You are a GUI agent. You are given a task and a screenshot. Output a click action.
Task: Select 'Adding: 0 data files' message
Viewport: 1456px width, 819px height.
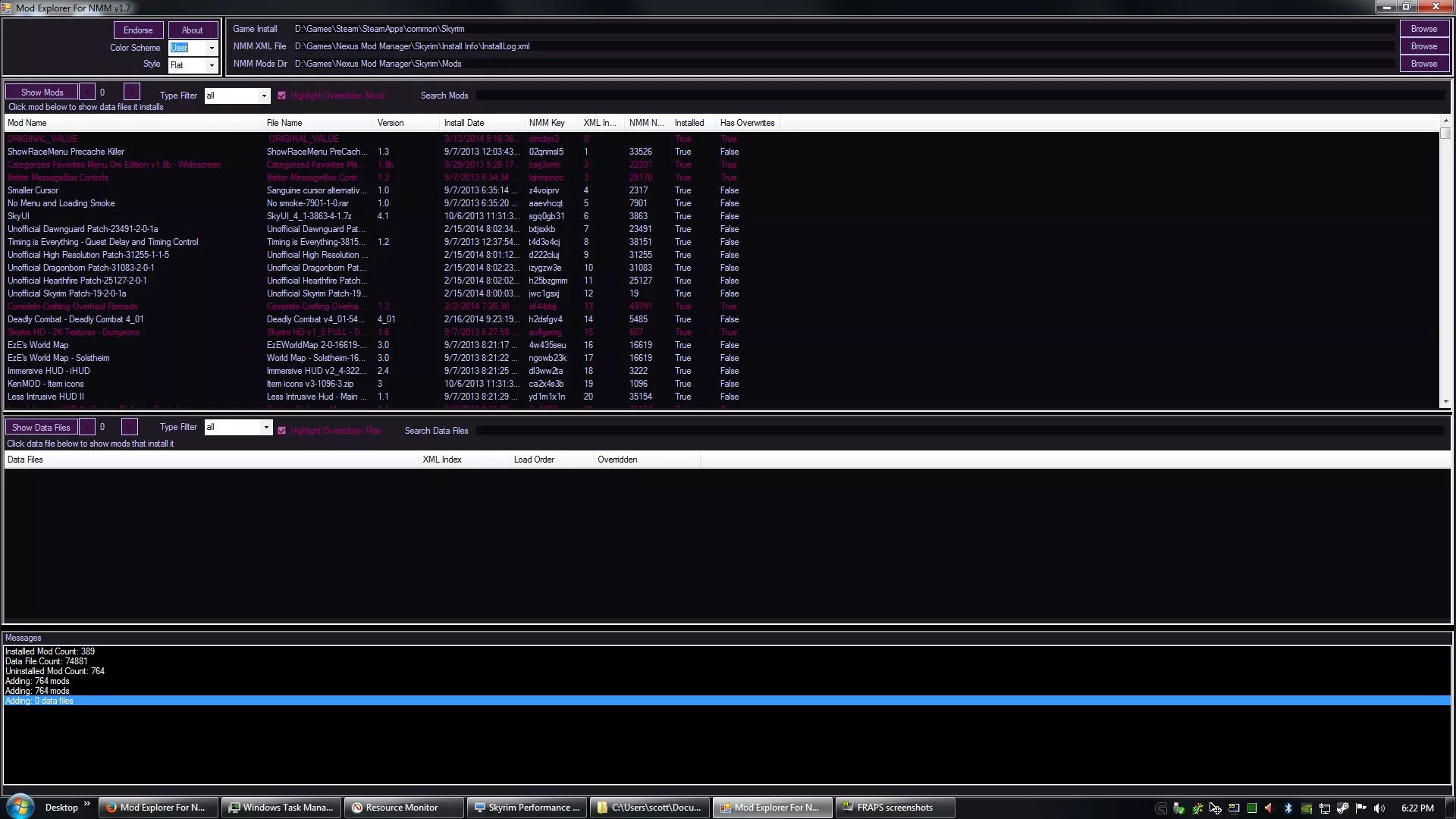pos(726,701)
